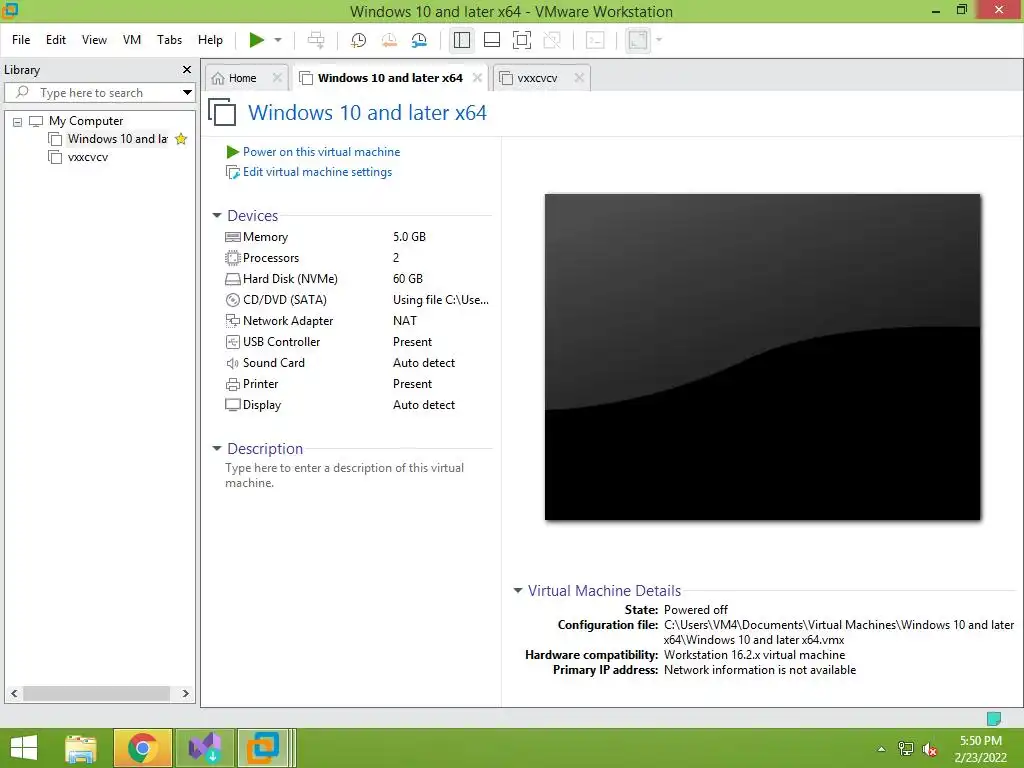This screenshot has height=768, width=1024.
Task: Select vxxcvcv in the Library tree
Action: pyautogui.click(x=88, y=157)
